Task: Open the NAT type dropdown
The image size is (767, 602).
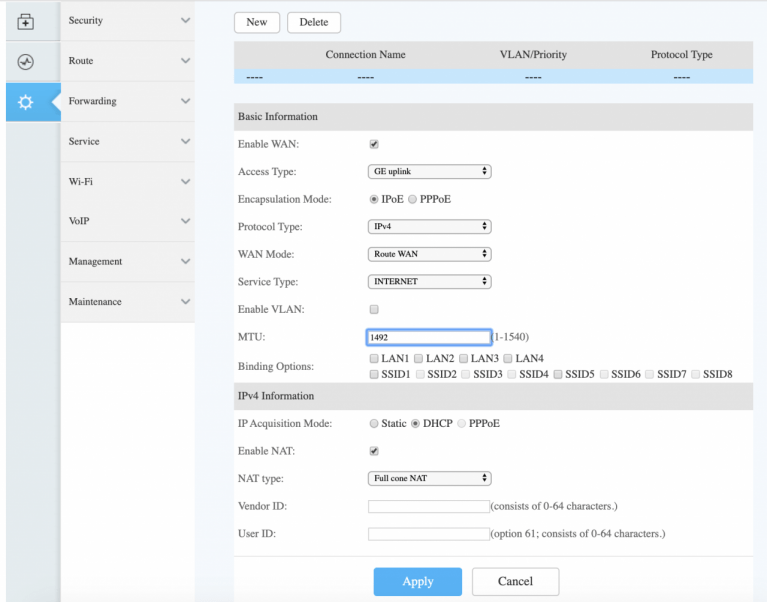Action: (430, 479)
